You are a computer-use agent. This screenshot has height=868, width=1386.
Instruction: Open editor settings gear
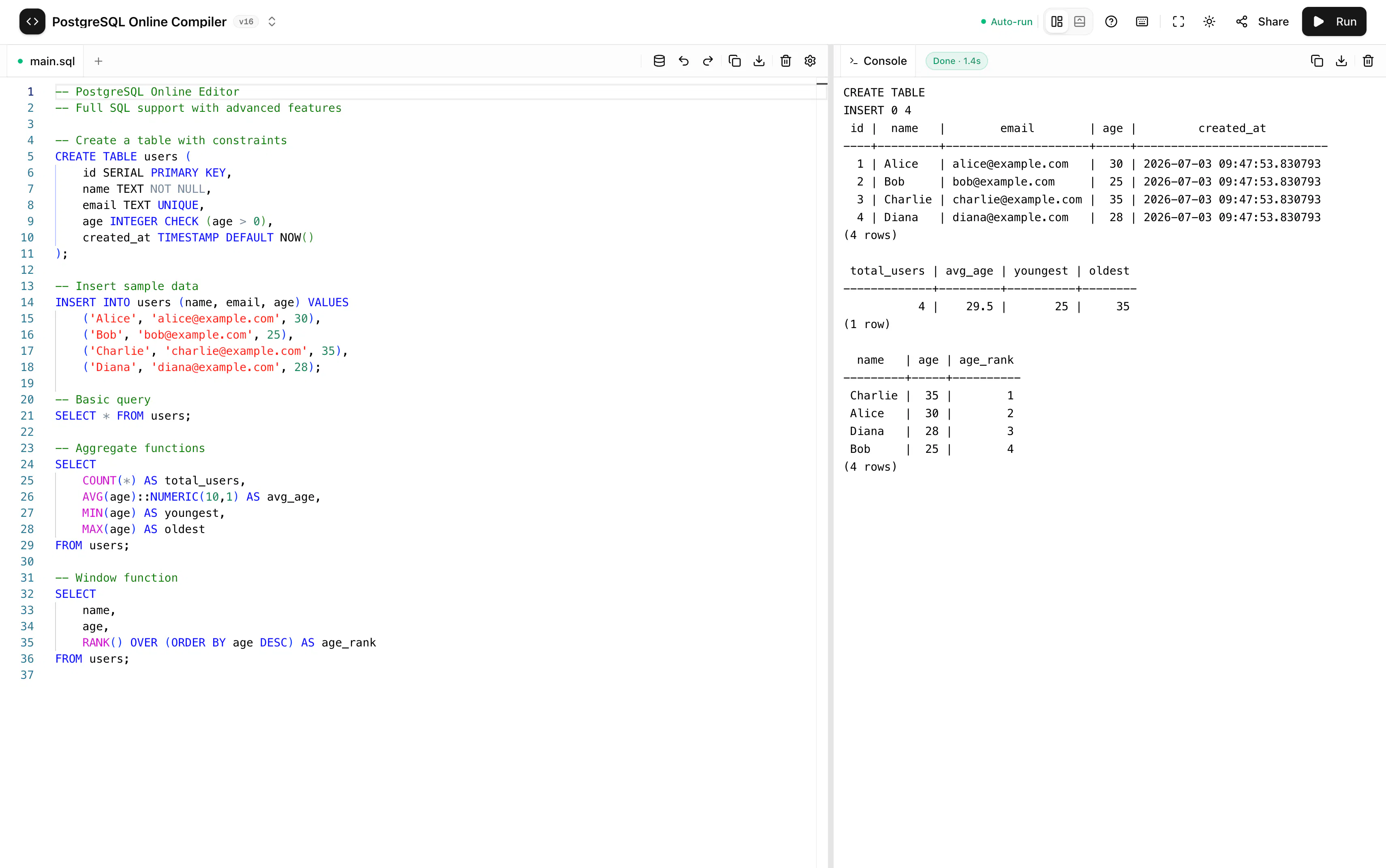tap(811, 61)
